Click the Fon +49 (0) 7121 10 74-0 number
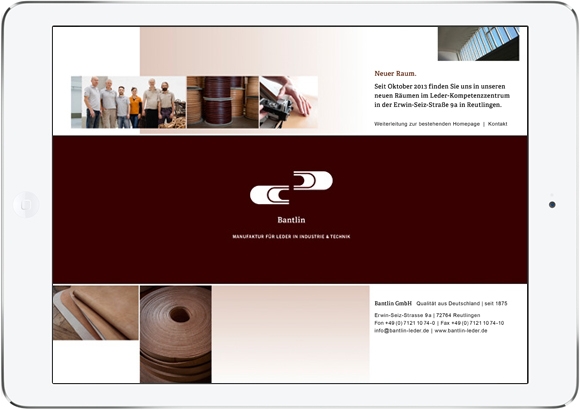Screen dimensions: 580x410 click(x=405, y=323)
